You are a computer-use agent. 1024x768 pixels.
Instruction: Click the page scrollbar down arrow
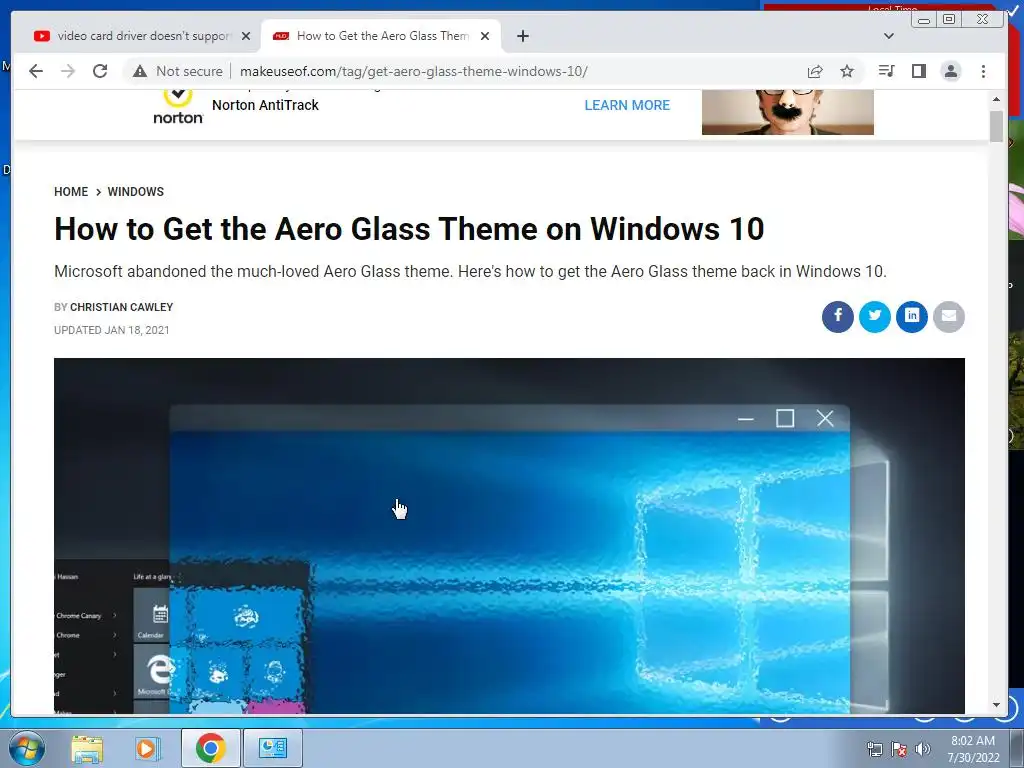996,705
